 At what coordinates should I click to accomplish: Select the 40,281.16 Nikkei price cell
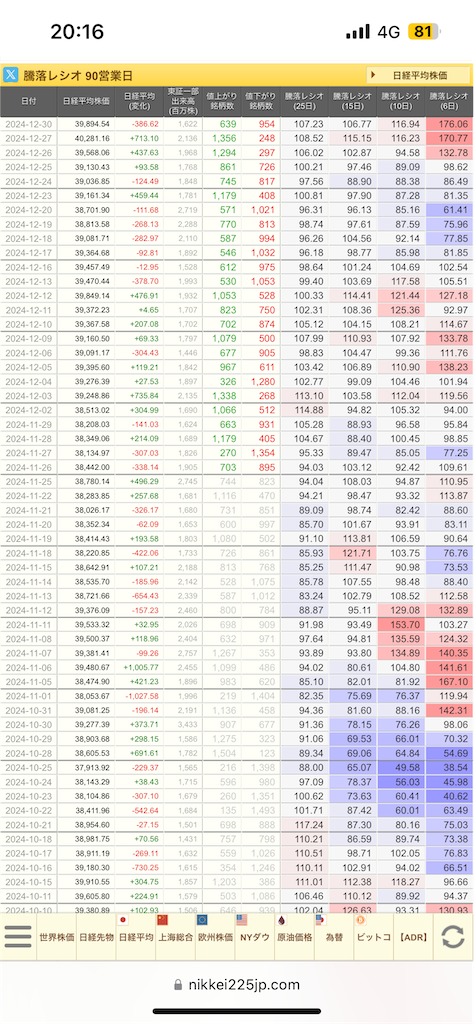pyautogui.click(x=86, y=138)
